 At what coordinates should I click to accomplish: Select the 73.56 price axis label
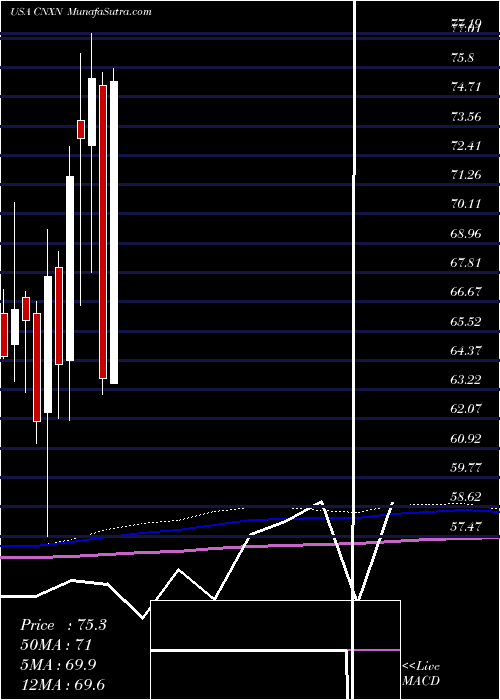466,117
